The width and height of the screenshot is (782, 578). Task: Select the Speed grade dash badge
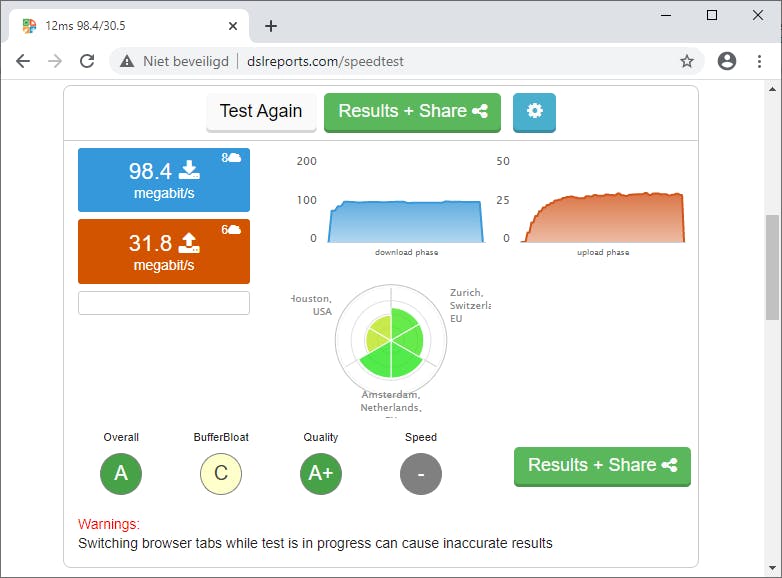coord(421,473)
